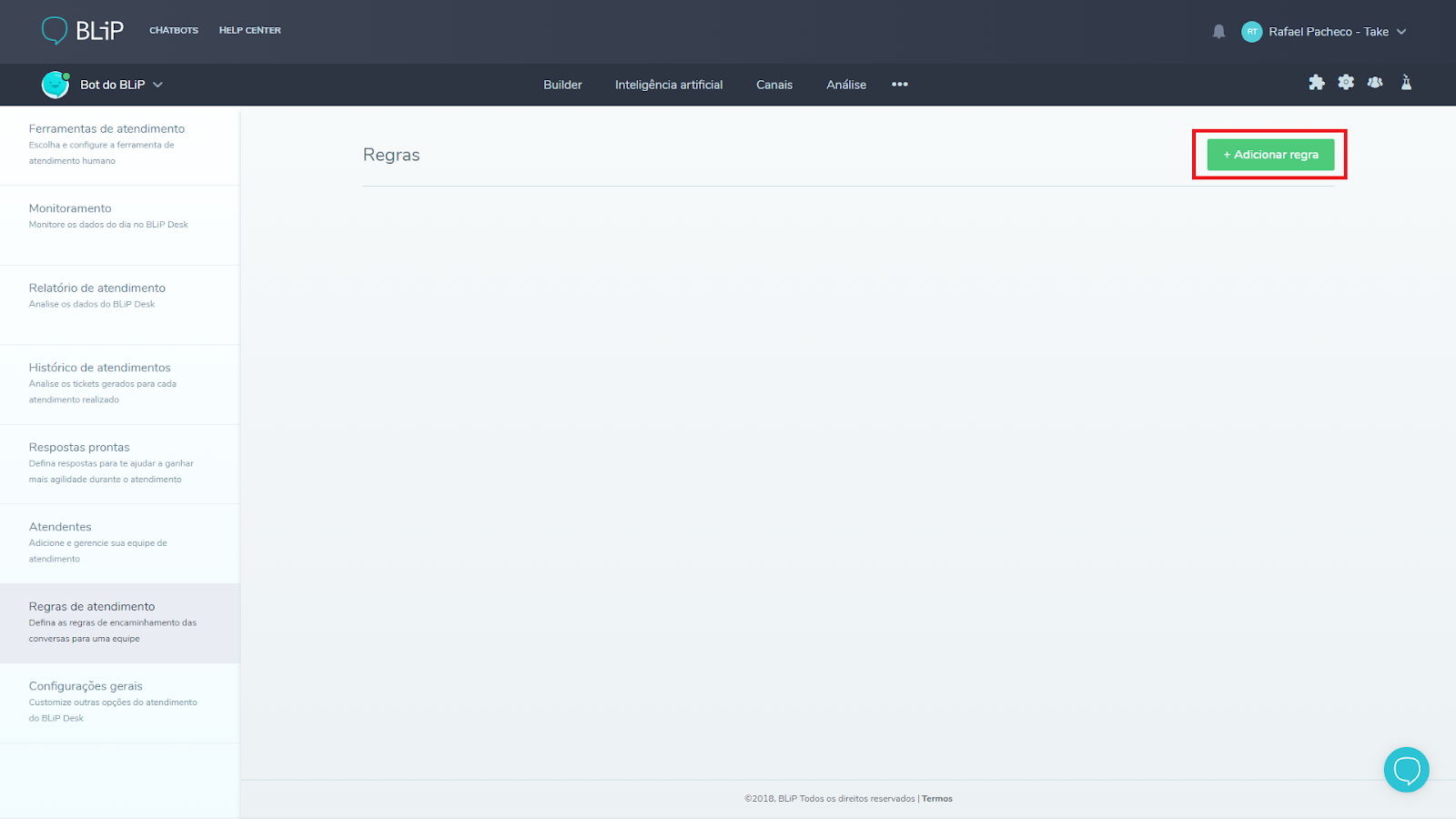Screen dimensions: 1456x819
Task: Select Ferramentas de atendimento in sidebar
Action: coord(106,129)
